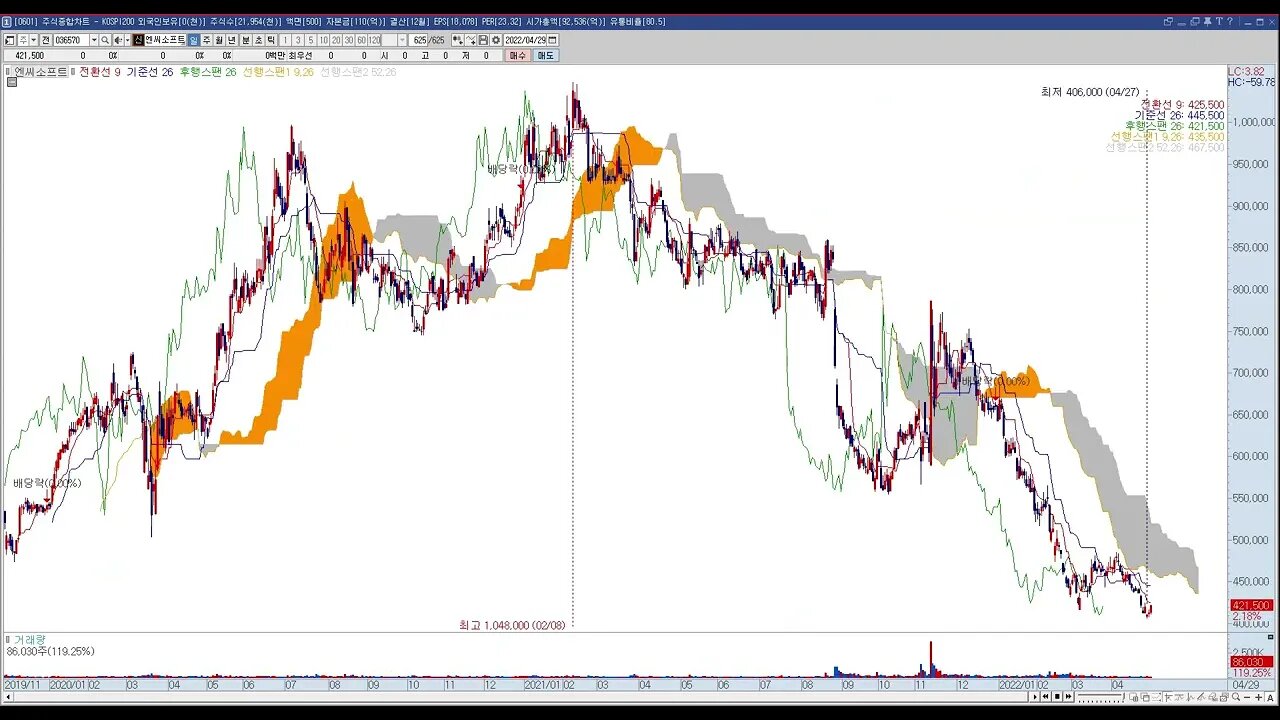Viewport: 1280px width, 720px height.
Task: Click the speaker sound icon in toolbar
Action: tap(117, 40)
